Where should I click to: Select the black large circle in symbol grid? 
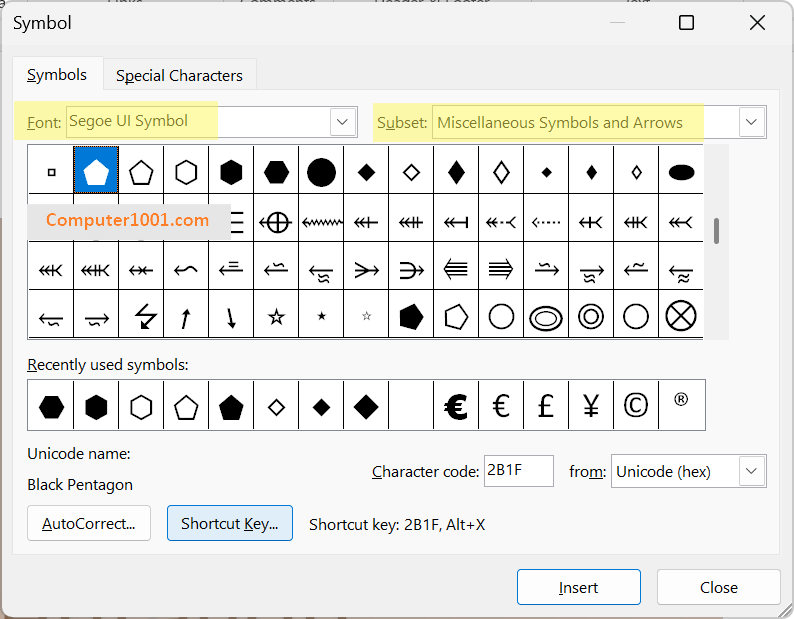tap(321, 172)
